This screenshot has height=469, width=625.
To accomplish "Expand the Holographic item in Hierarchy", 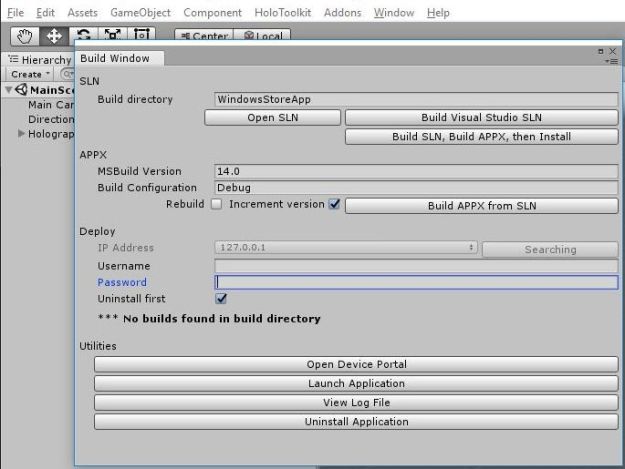I will (21, 134).
